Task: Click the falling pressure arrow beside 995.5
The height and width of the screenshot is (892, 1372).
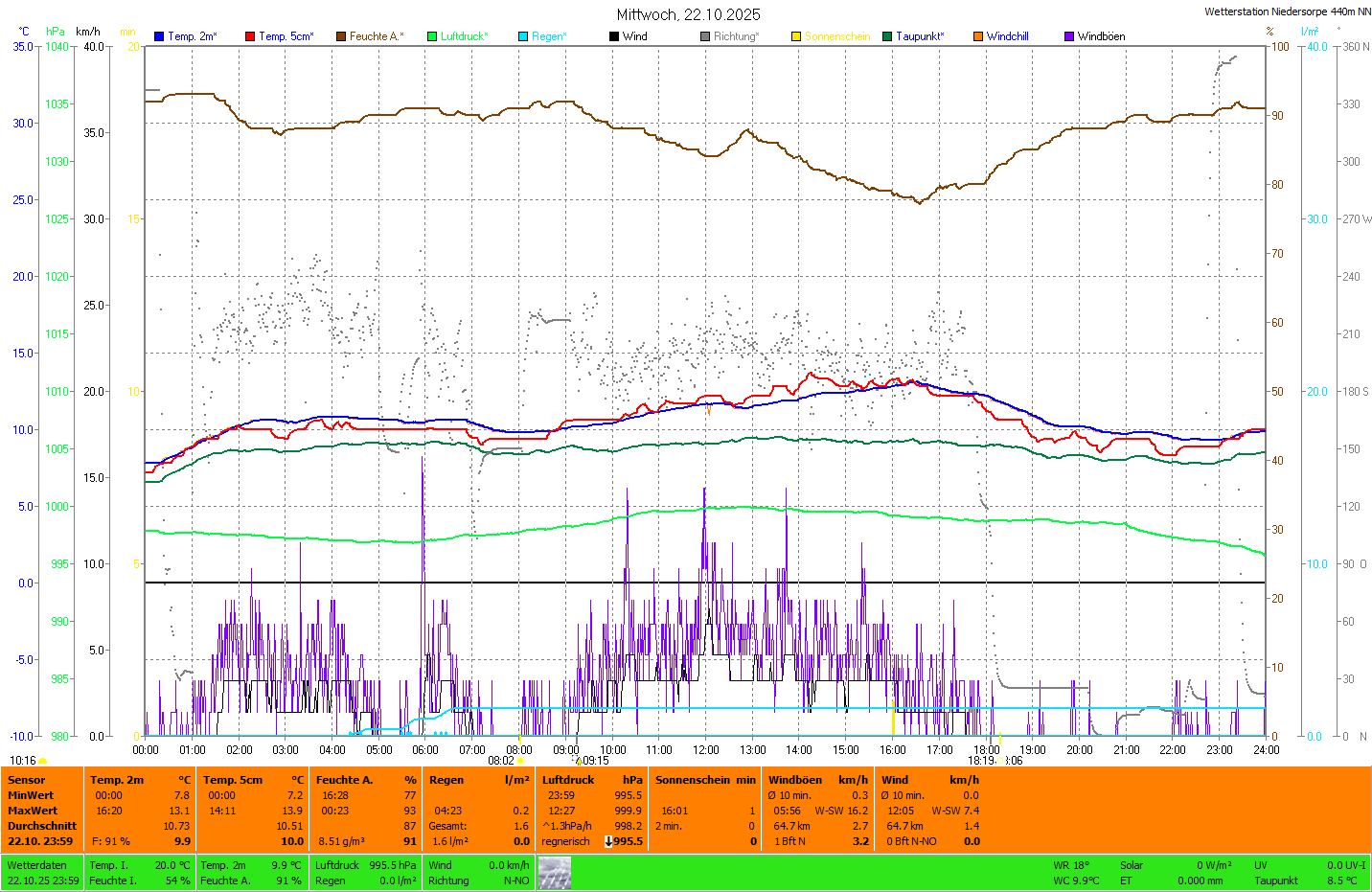Action: coord(608,841)
